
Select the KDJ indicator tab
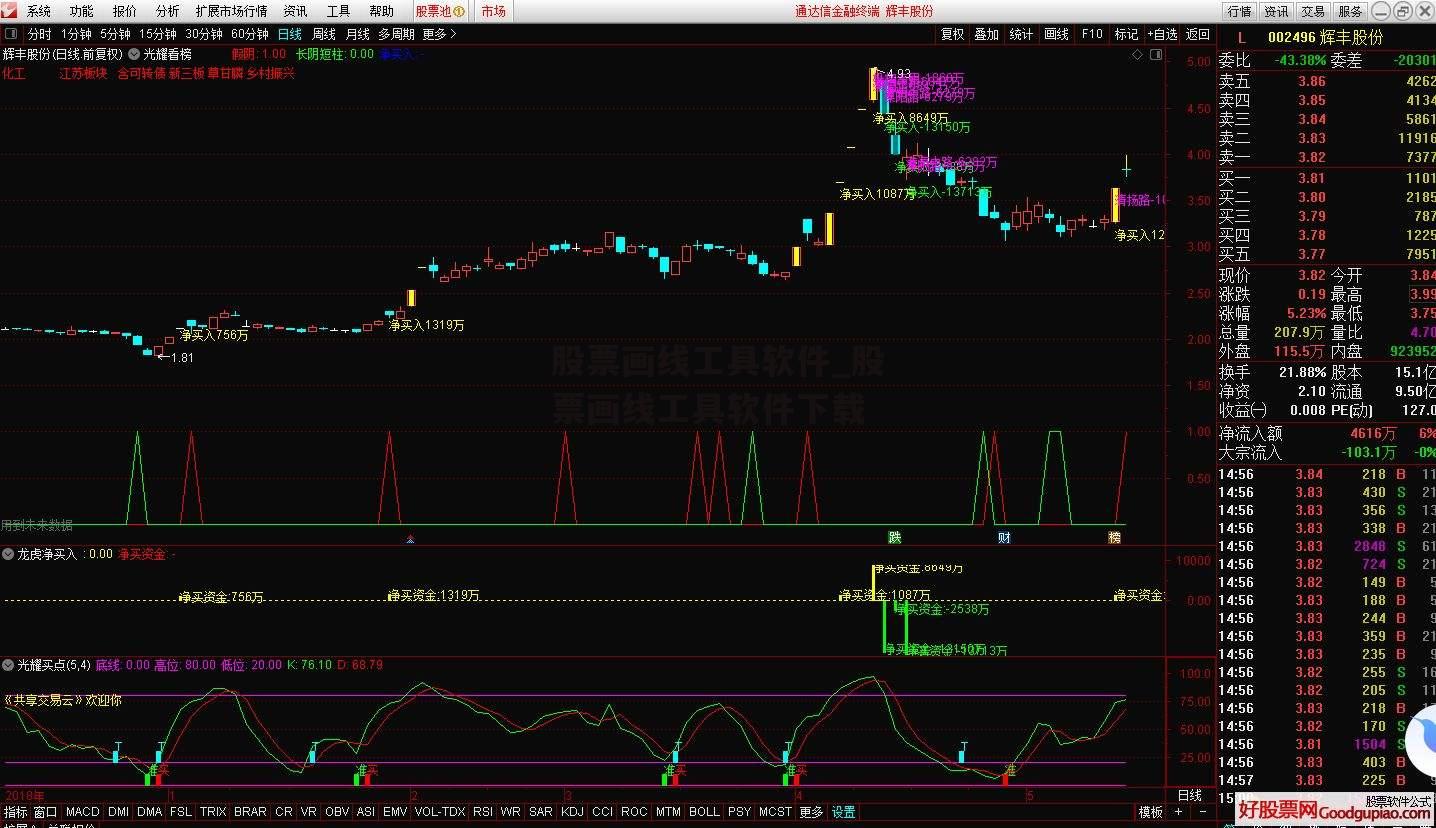[572, 812]
